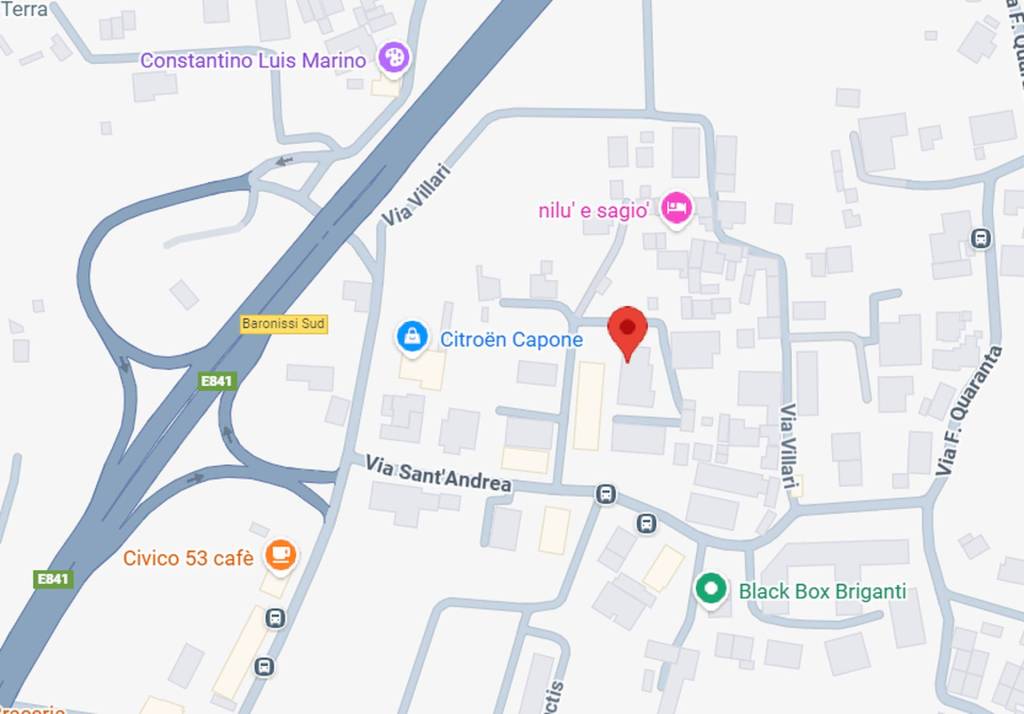The width and height of the screenshot is (1024, 714).
Task: Click the nilu' e sagio' label text
Action: [594, 210]
